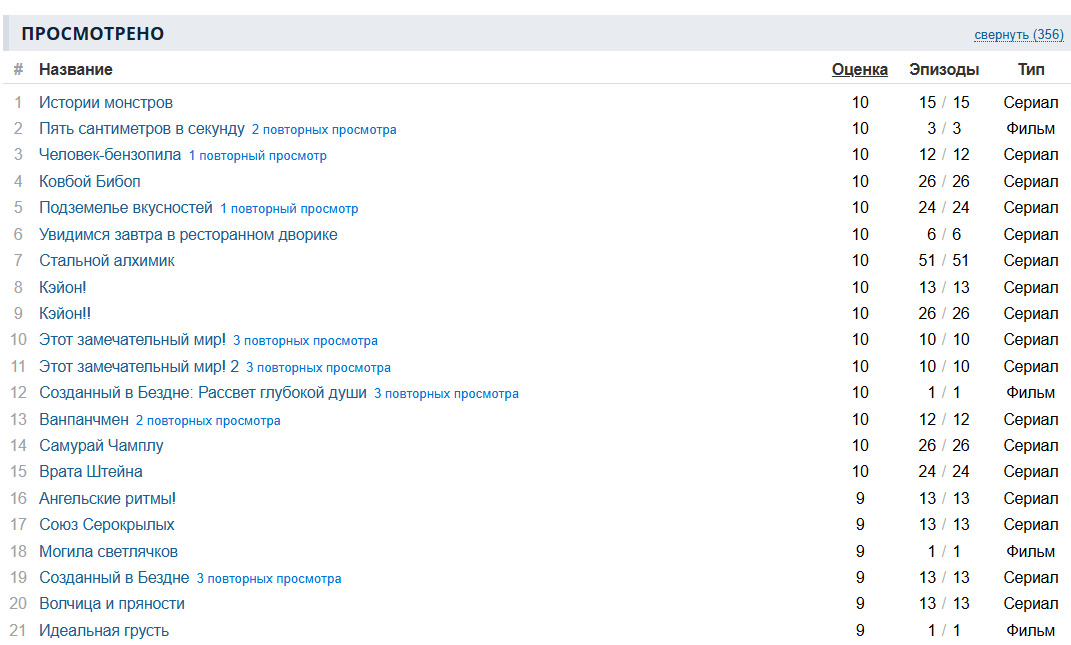Select the Врата Штейна link
The width and height of the screenshot is (1071, 645).
click(91, 472)
